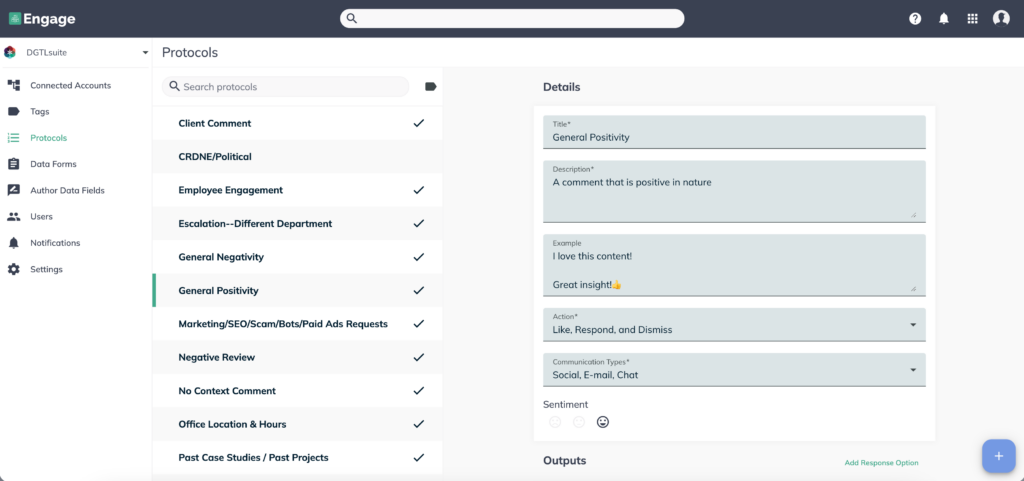Click the Tags sidebar icon
Viewport: 1024px width, 481px height.
point(14,112)
